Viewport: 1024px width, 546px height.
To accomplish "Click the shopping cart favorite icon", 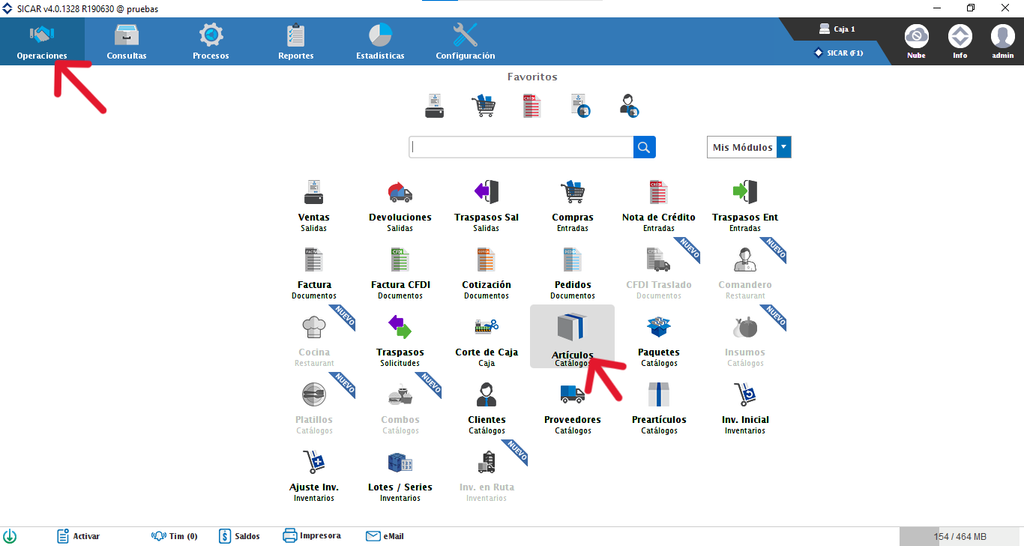I will (483, 106).
